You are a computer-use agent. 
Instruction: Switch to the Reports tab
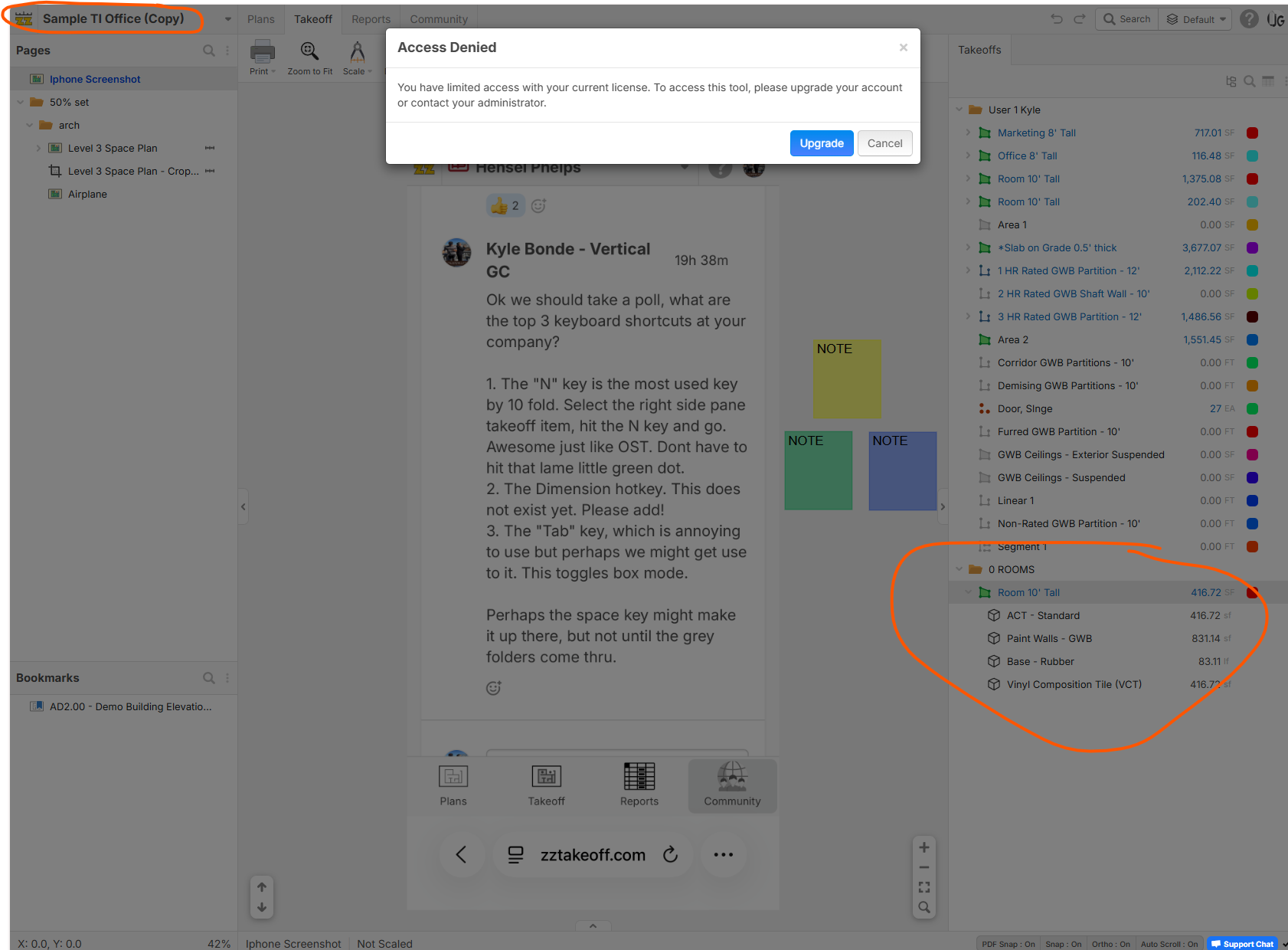click(371, 19)
